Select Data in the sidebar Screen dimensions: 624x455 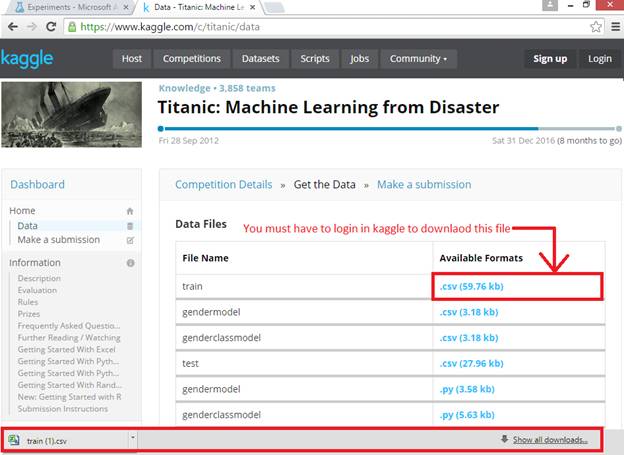point(27,226)
